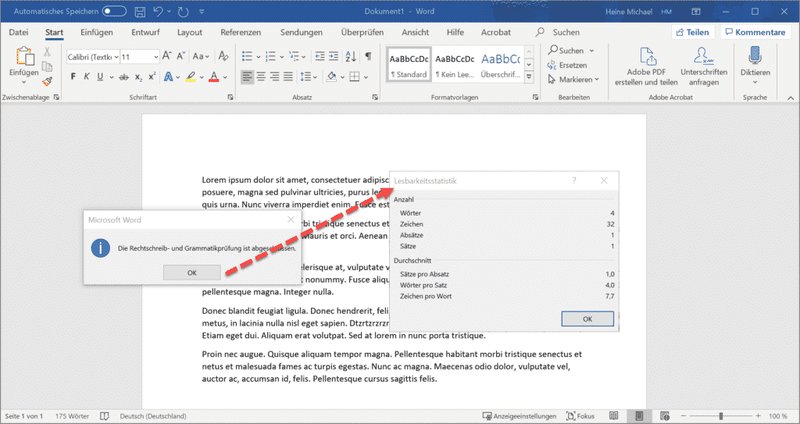
Task: Apply superscript formatting
Action: [152, 77]
